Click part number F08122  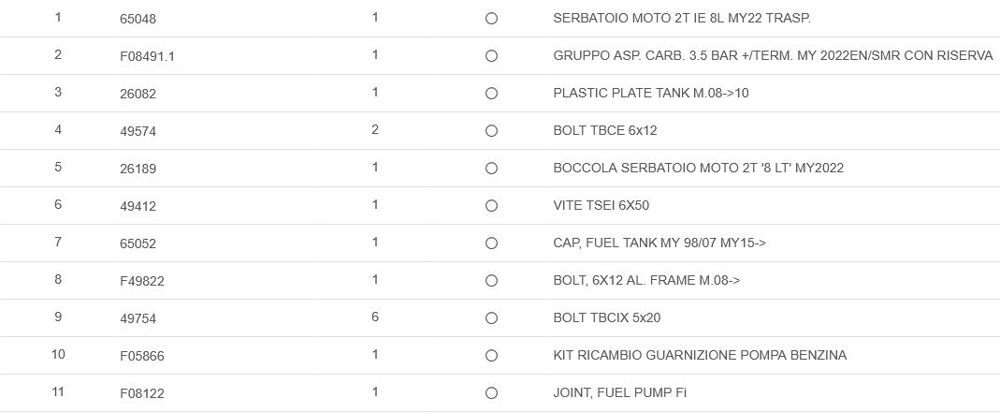[142, 393]
